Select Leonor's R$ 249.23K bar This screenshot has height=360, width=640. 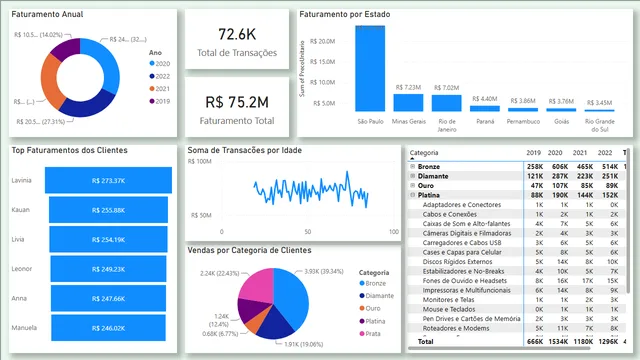108,269
